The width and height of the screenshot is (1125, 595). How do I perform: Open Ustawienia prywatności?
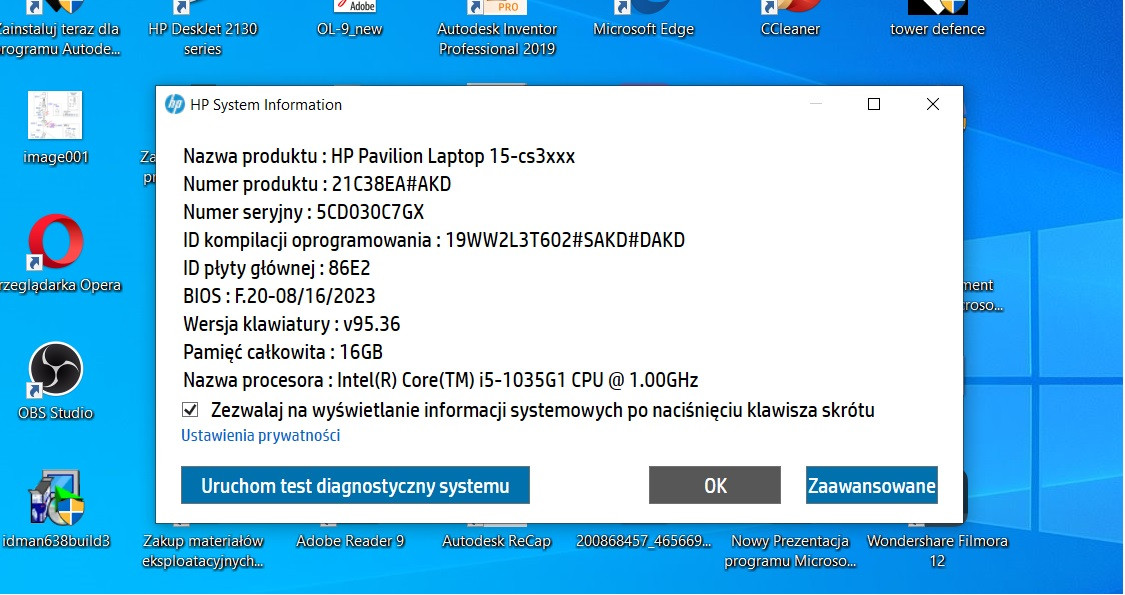260,435
